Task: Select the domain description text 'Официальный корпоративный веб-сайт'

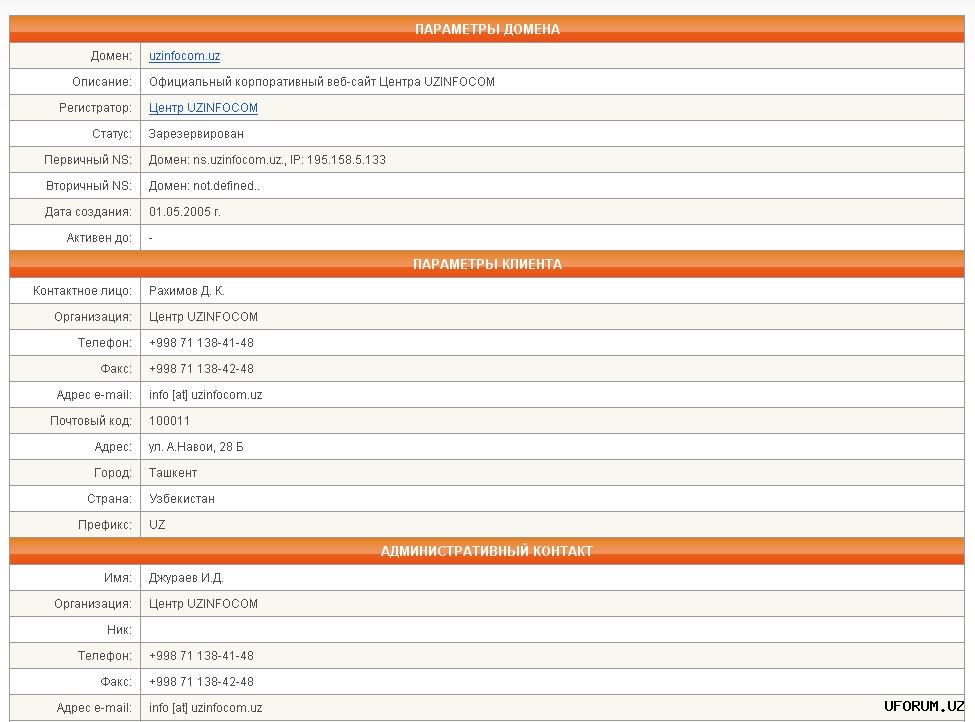Action: [x=262, y=81]
